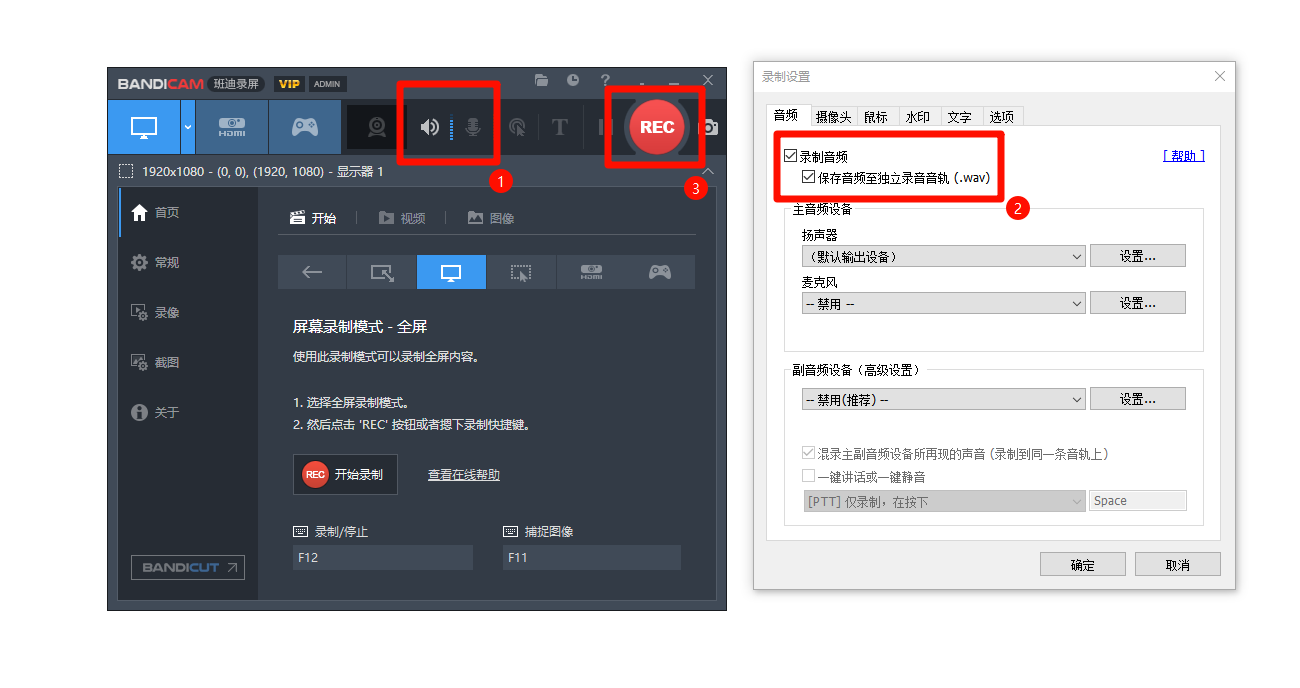
Task: Uncheck the 录制音频 checkbox
Action: point(791,157)
